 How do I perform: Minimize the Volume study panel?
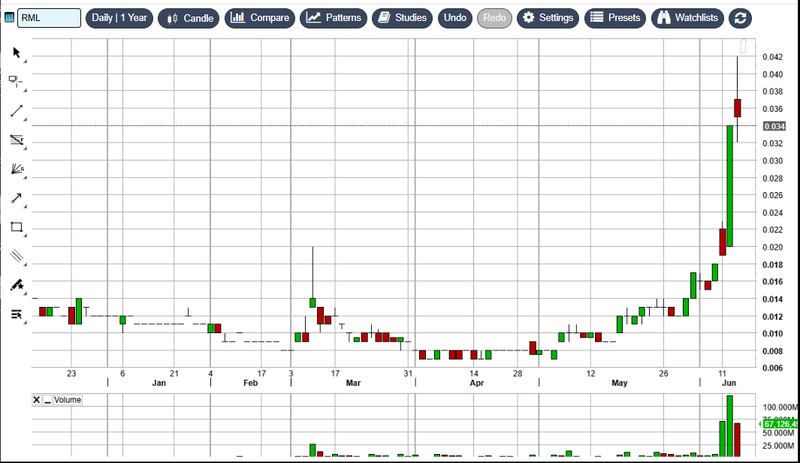click(x=47, y=400)
